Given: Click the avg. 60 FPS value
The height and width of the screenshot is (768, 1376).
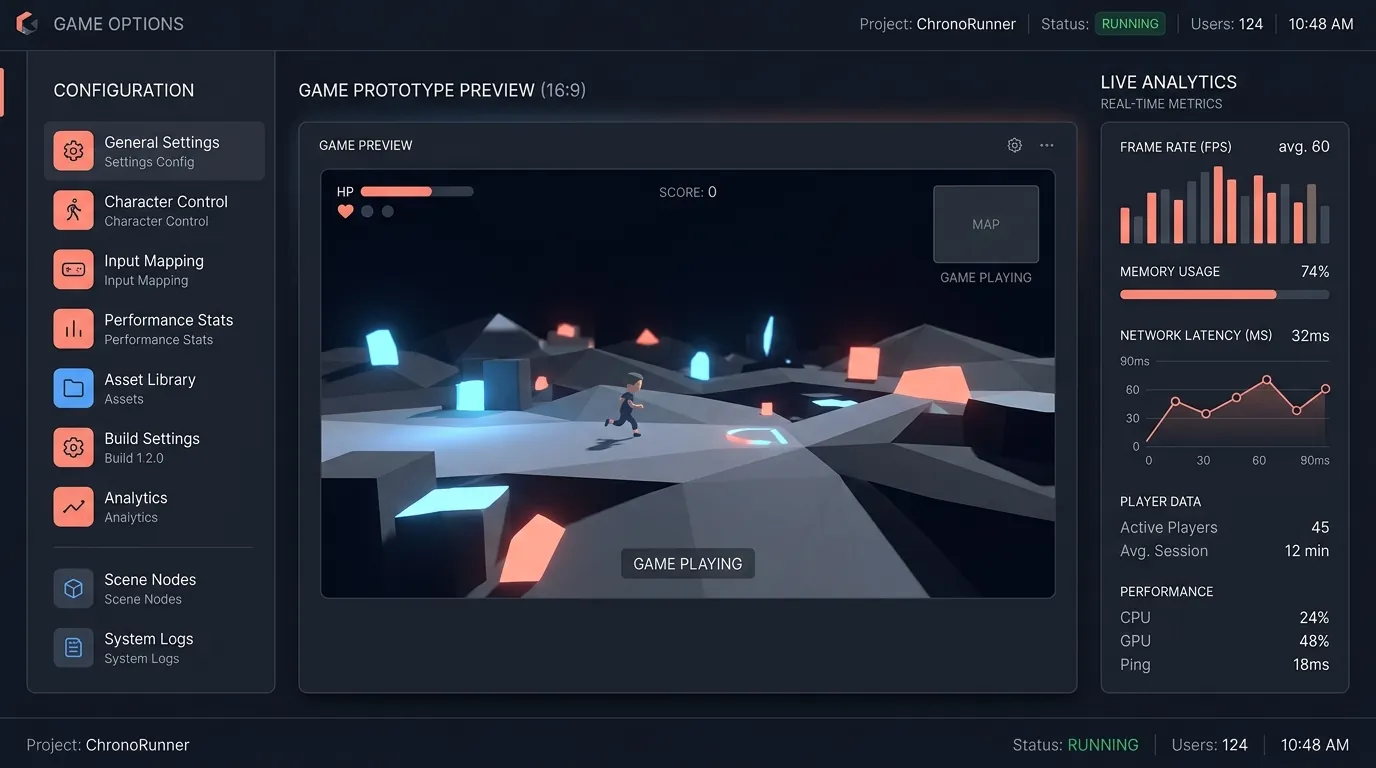Looking at the screenshot, I should coord(1304,146).
